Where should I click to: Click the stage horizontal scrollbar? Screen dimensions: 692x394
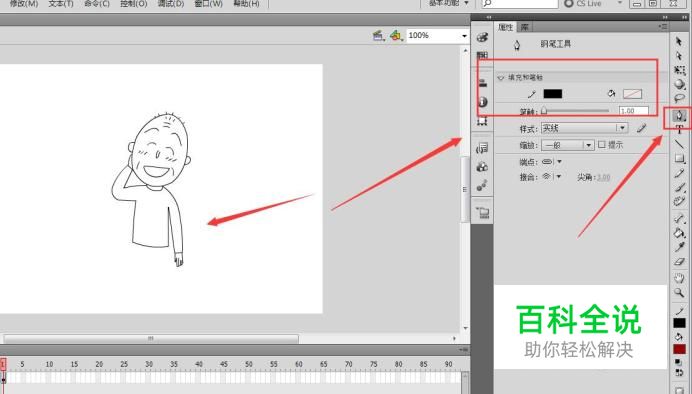click(x=150, y=338)
